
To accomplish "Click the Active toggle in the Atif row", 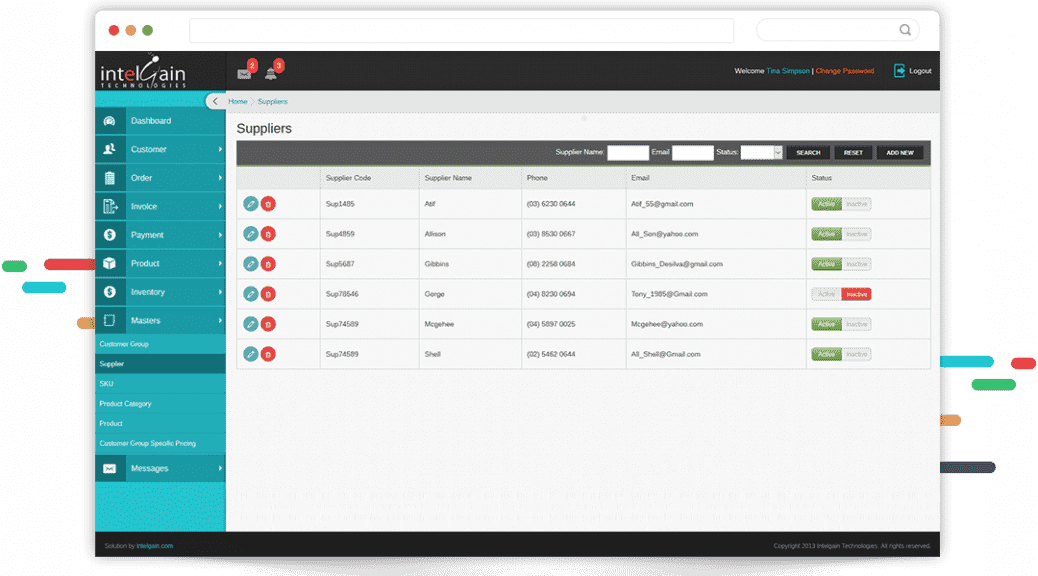I will [826, 204].
